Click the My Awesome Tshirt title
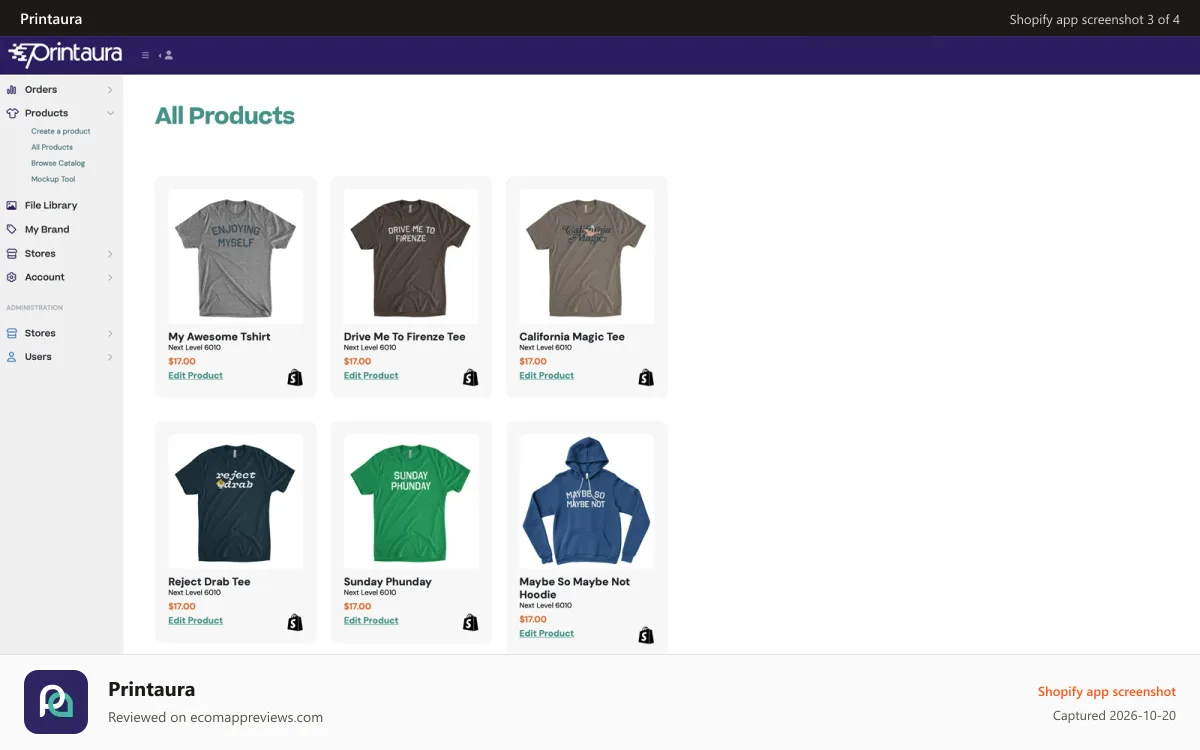This screenshot has width=1200, height=750. point(219,337)
